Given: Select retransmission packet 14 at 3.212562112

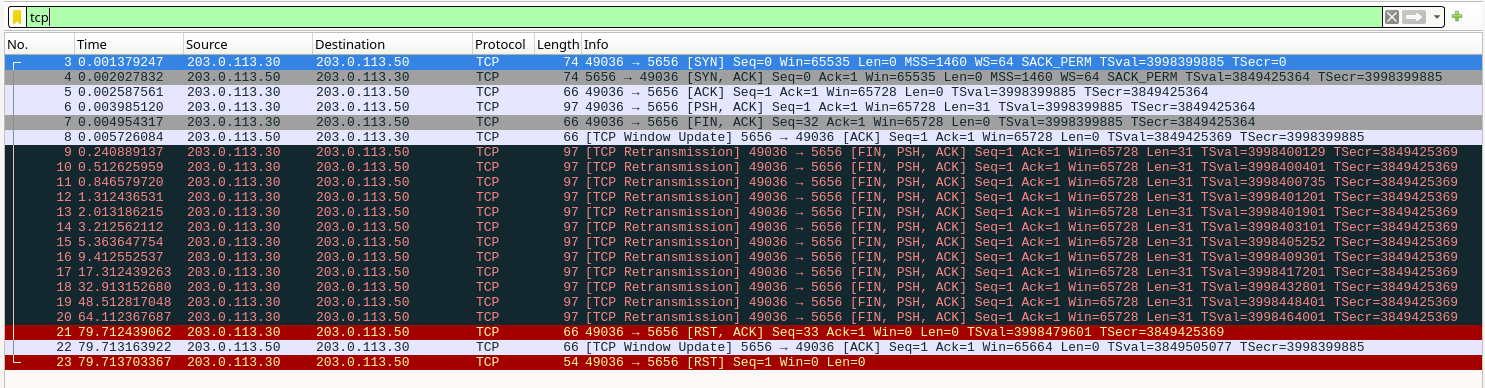Looking at the screenshot, I should point(742,227).
